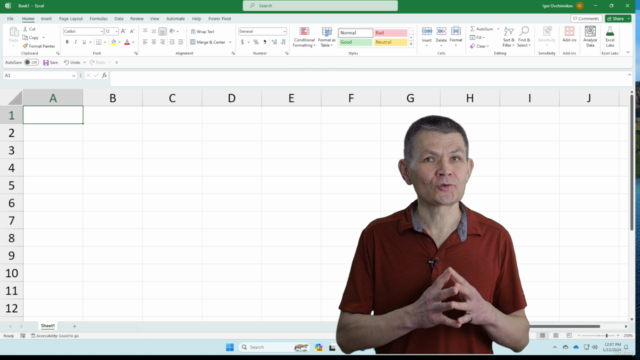Image resolution: width=640 pixels, height=360 pixels.
Task: Add a new sheet with plus button
Action: [x=74, y=326]
